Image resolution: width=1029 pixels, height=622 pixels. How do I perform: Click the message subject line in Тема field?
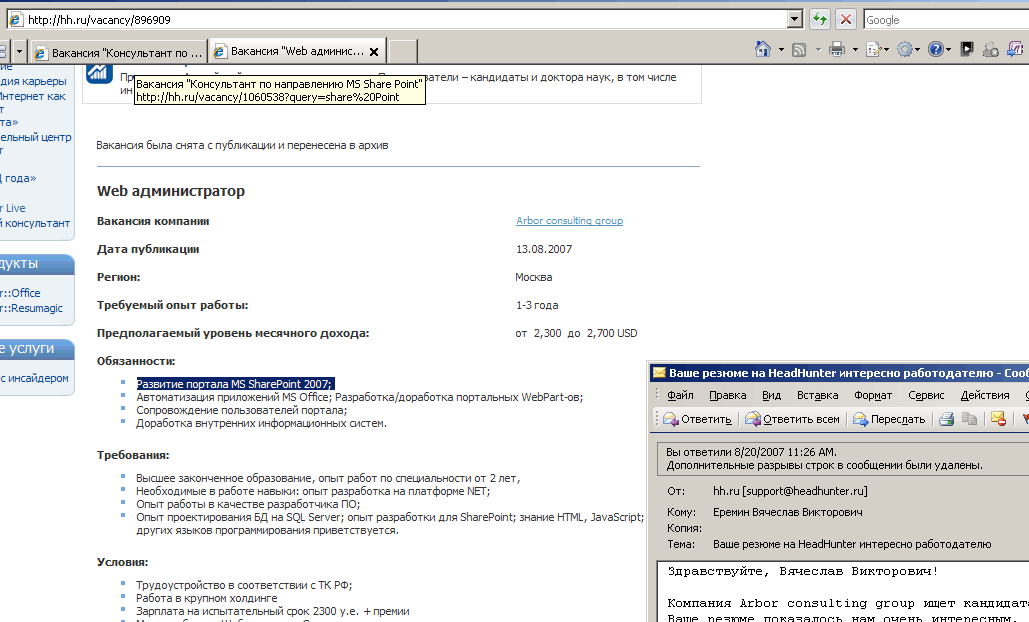point(852,544)
